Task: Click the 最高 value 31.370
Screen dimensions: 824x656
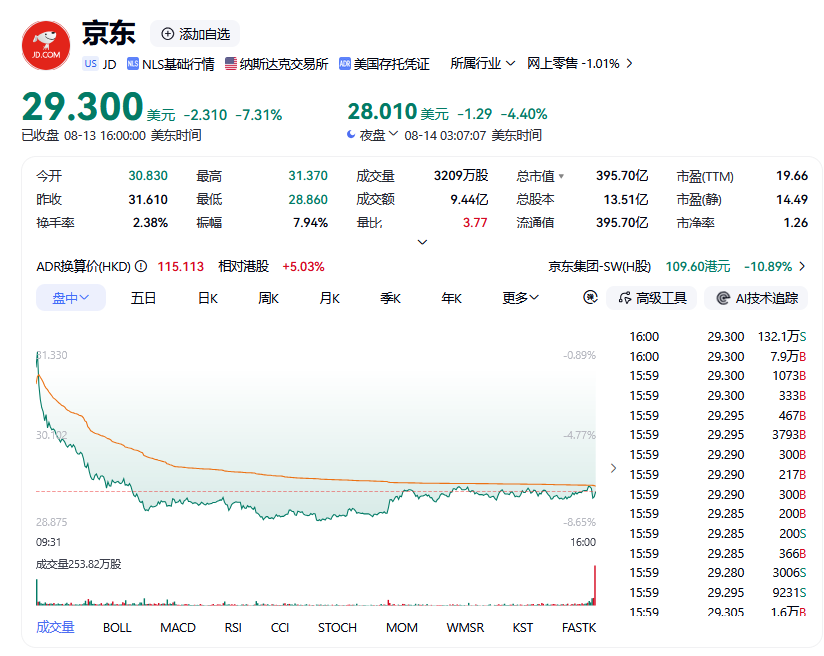Action: pos(308,176)
